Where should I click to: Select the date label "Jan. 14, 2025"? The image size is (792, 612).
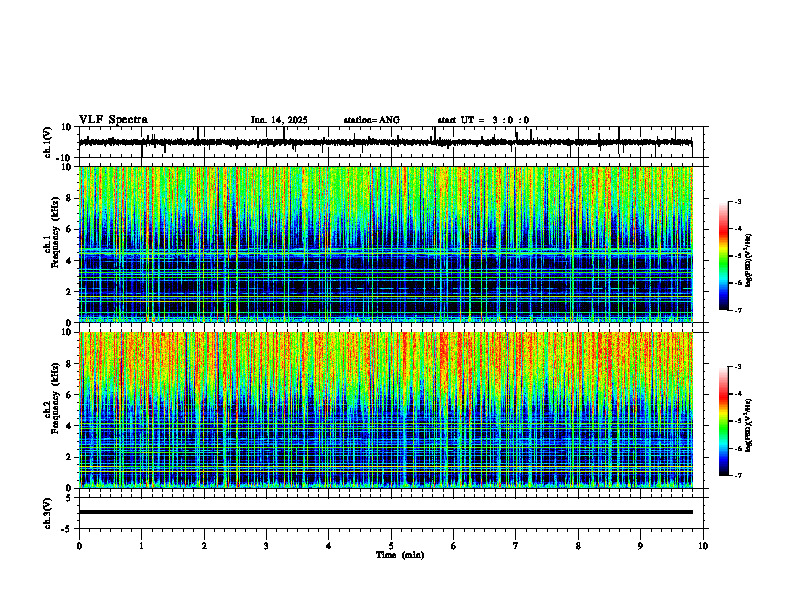[x=279, y=120]
